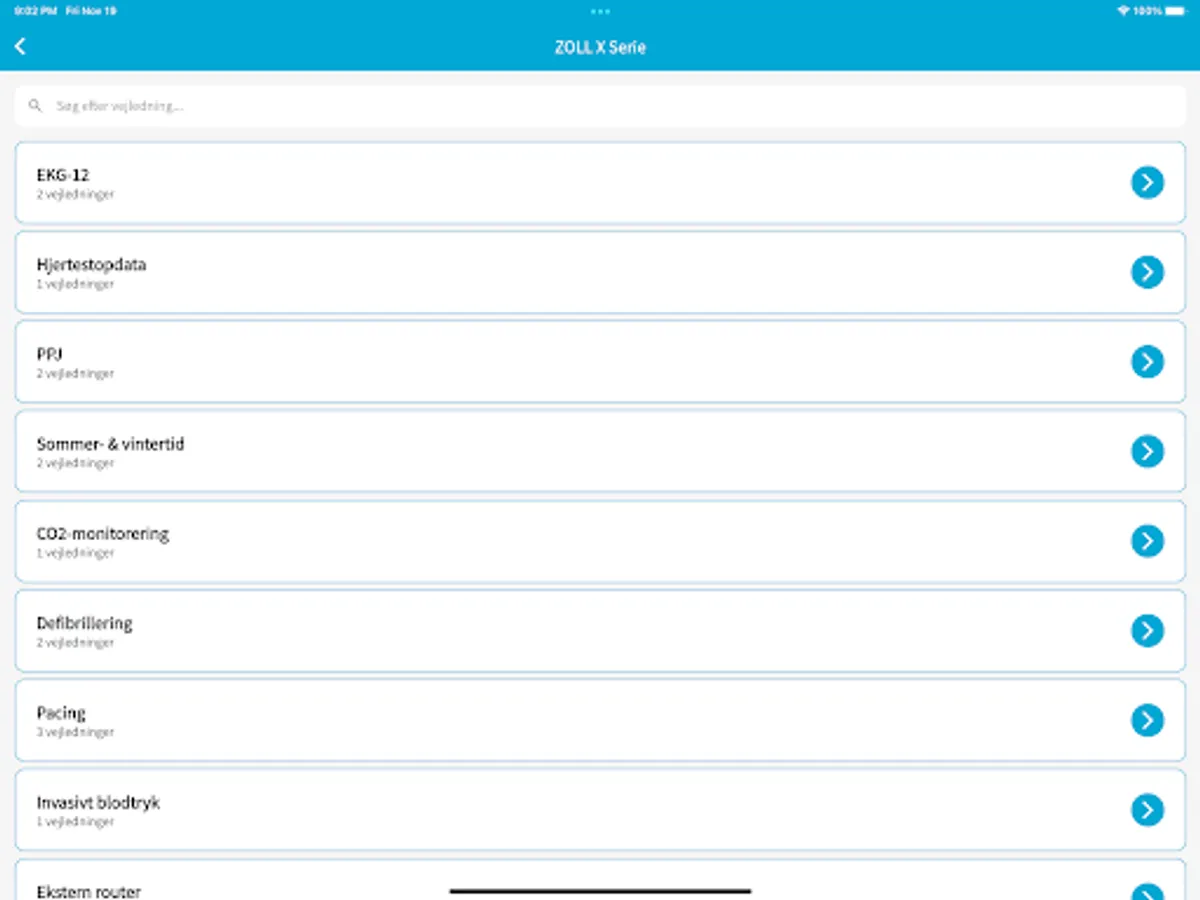
Task: Tap the Wi-Fi status icon
Action: [1123, 11]
